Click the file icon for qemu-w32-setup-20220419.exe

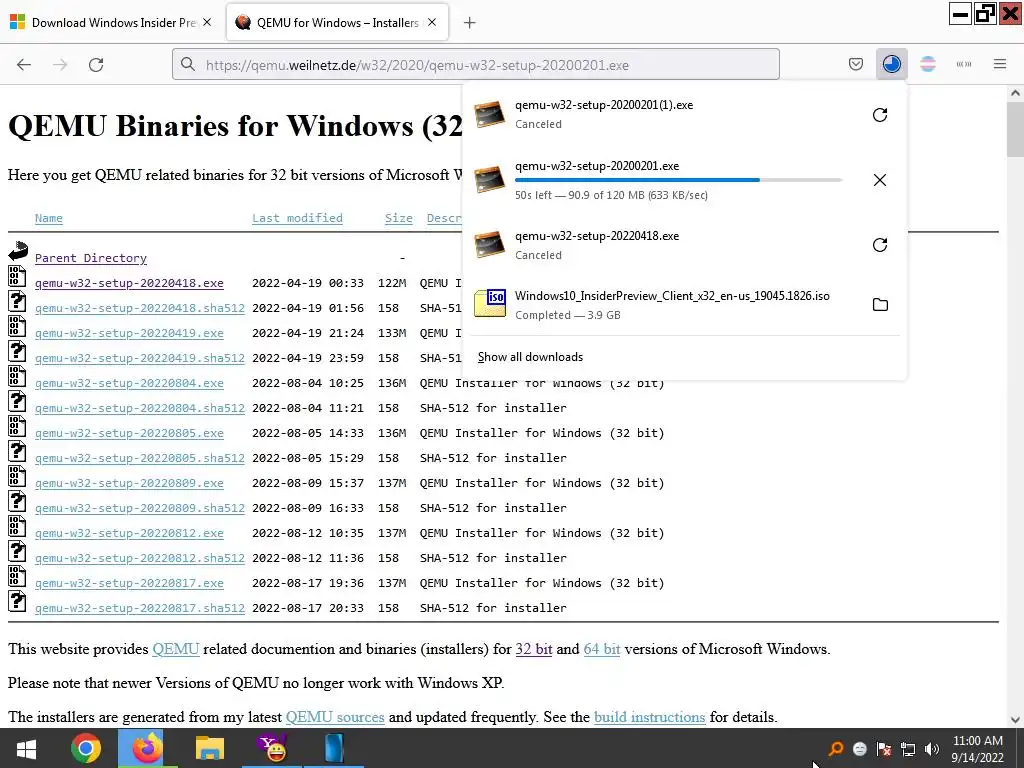tap(18, 326)
